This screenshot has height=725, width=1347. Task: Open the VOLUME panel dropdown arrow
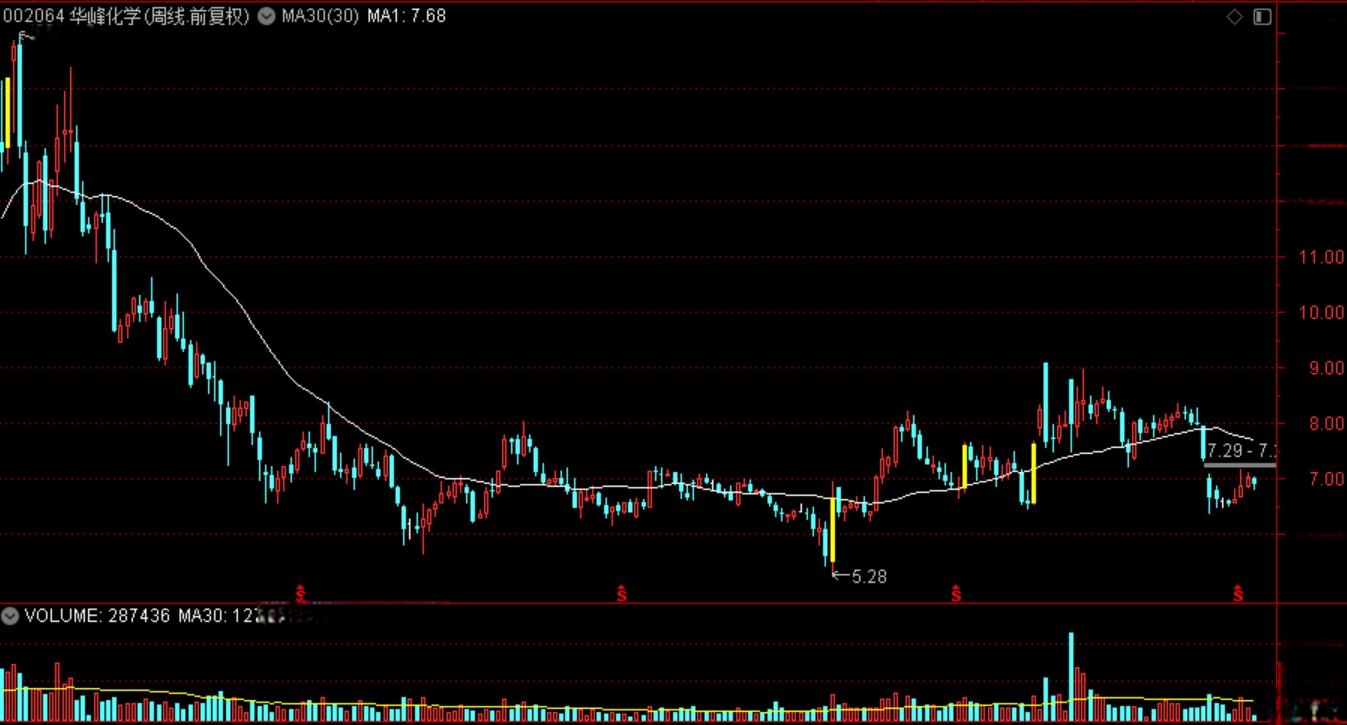10,615
